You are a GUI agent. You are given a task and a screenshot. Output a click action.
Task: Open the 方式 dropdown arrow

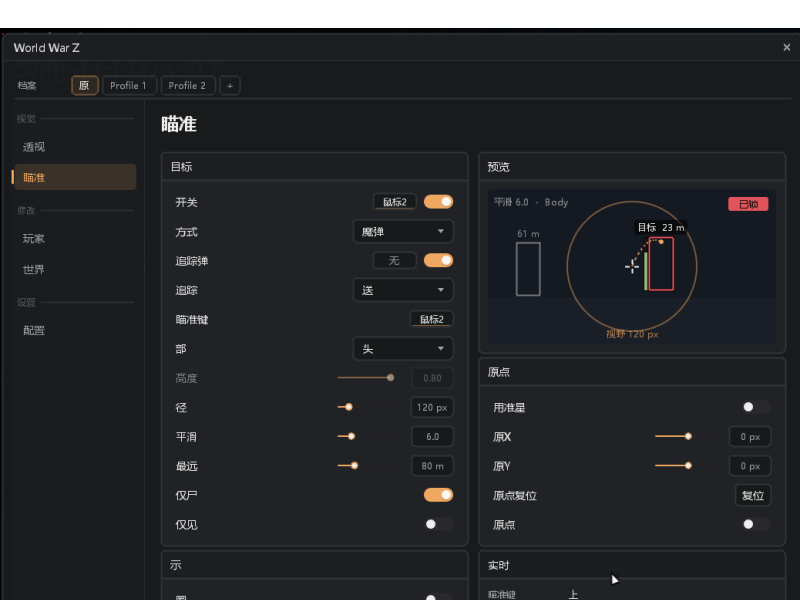[x=440, y=231]
